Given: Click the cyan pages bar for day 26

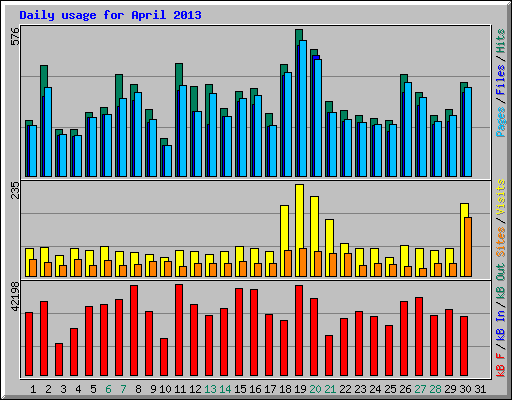Looking at the screenshot, I should pos(408,130).
